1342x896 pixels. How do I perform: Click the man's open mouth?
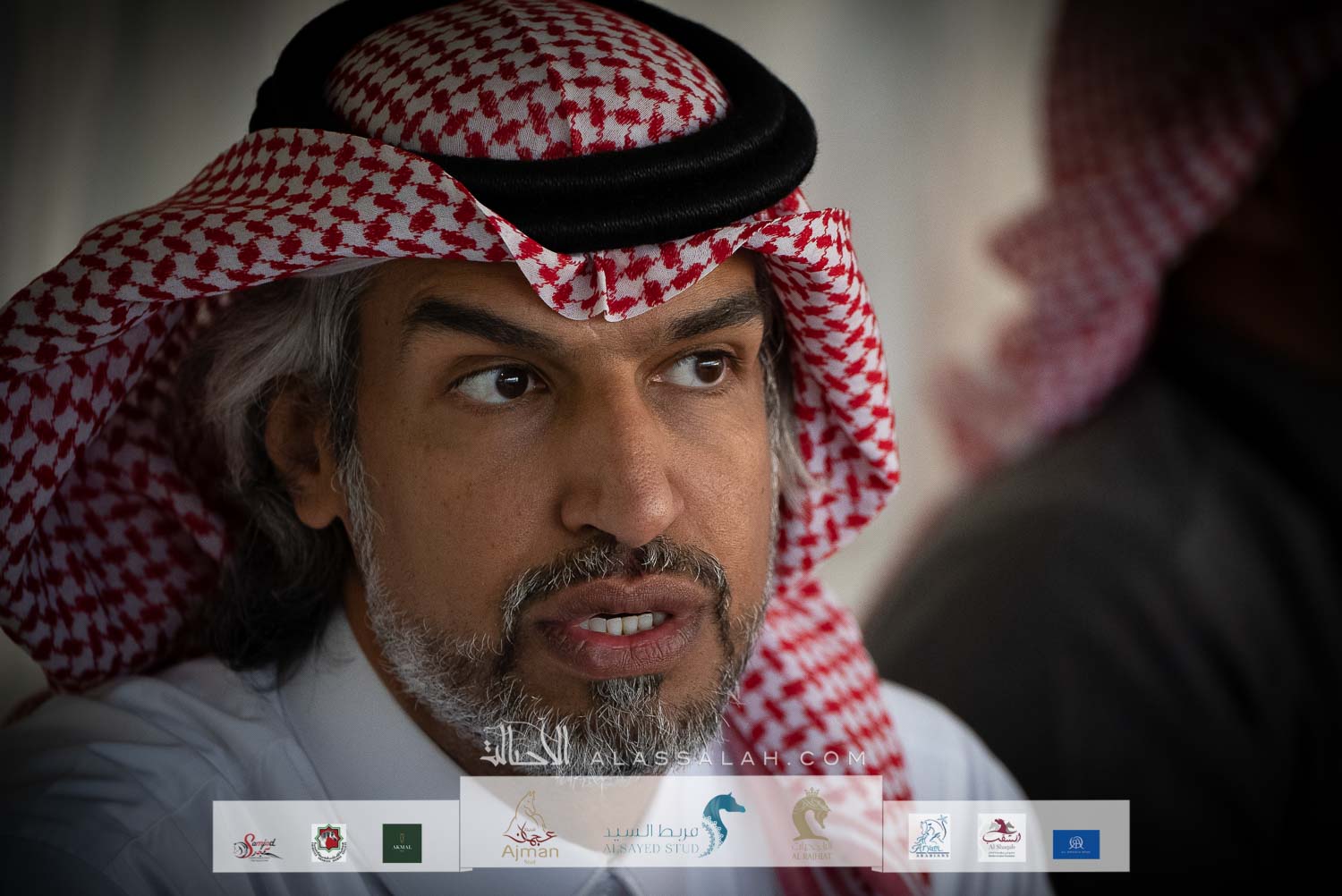[617, 626]
